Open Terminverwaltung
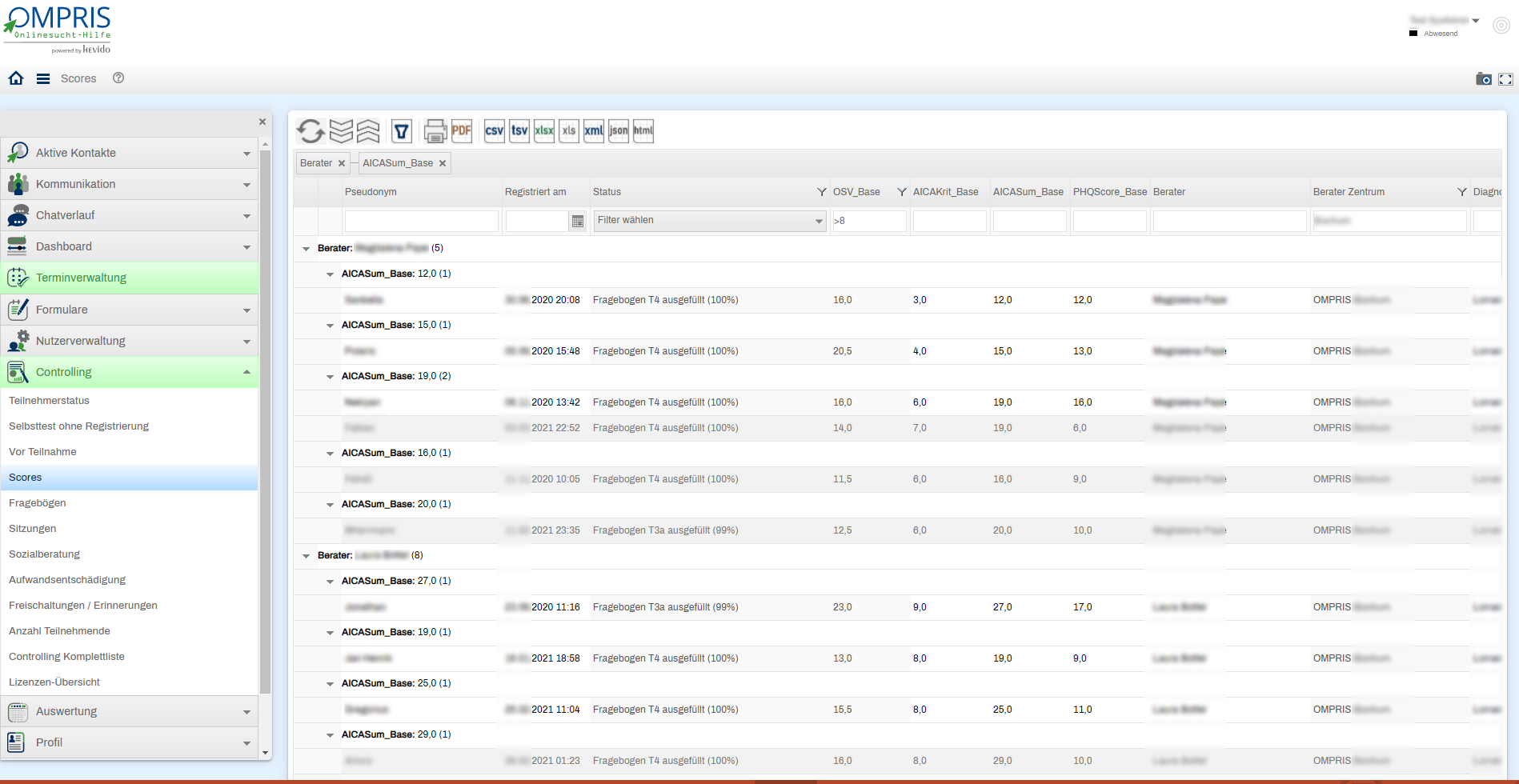The image size is (1519, 784). (x=130, y=278)
